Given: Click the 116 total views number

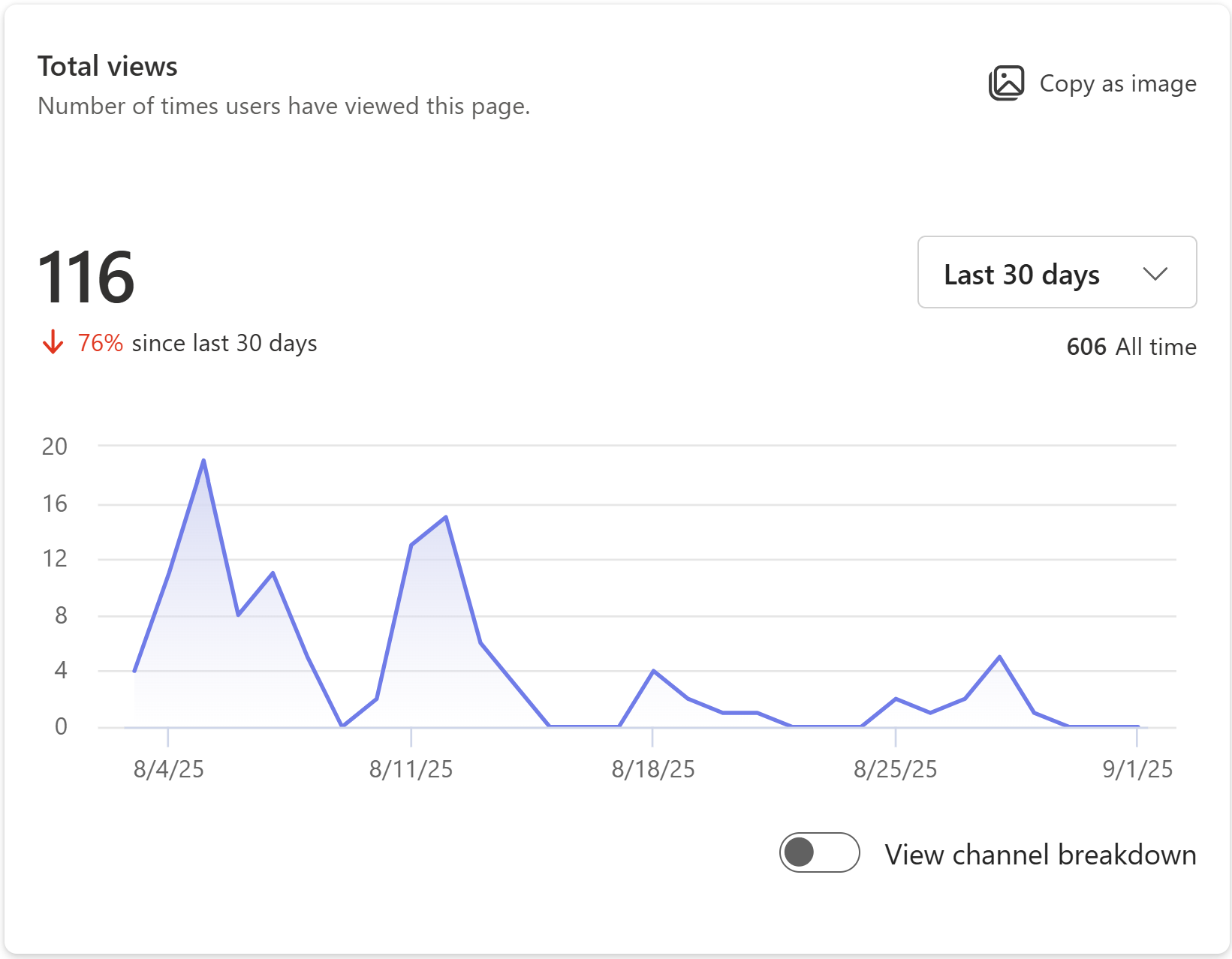Looking at the screenshot, I should 86,278.
